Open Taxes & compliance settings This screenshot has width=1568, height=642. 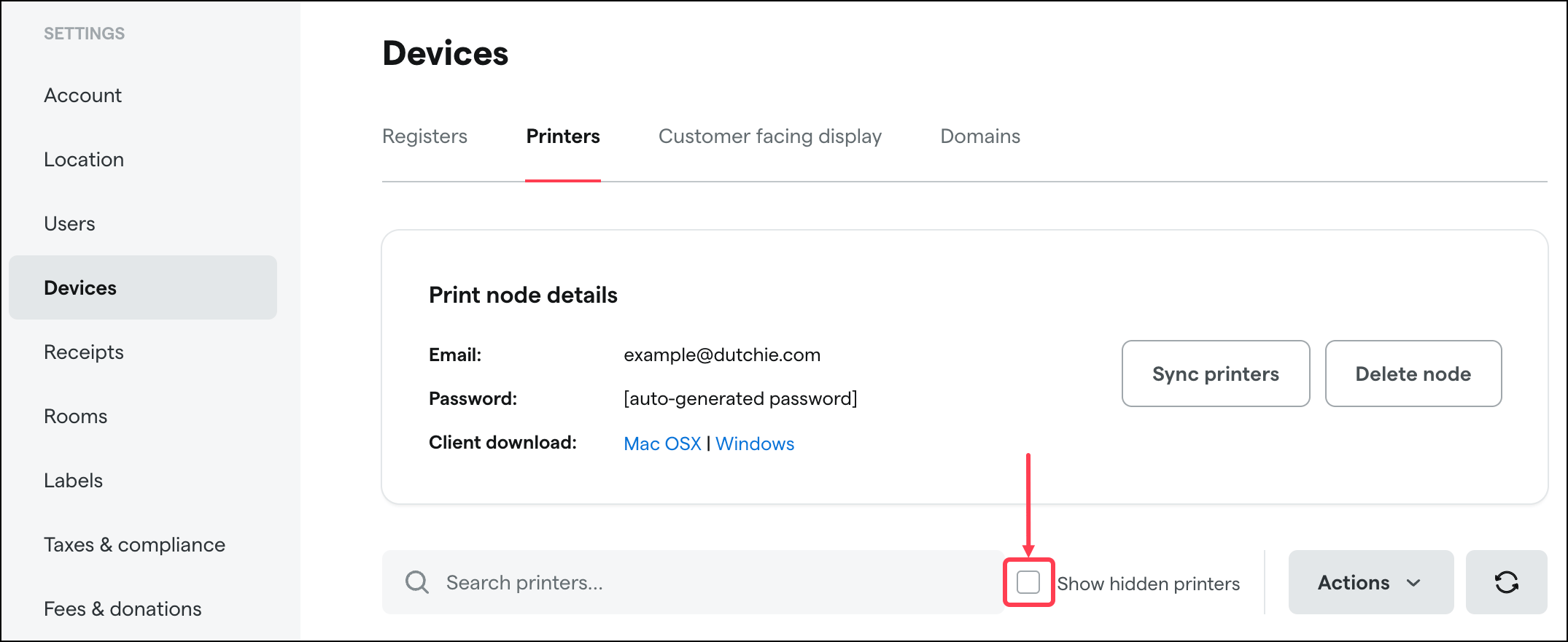[x=134, y=544]
